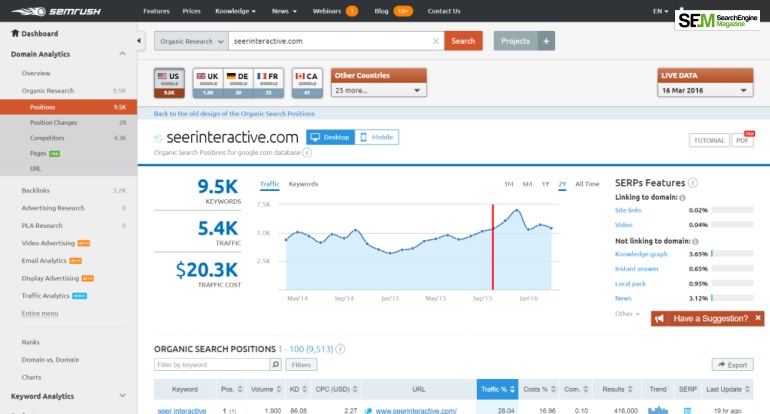The width and height of the screenshot is (770, 414).
Task: Select the DE Google database
Action: [238, 83]
